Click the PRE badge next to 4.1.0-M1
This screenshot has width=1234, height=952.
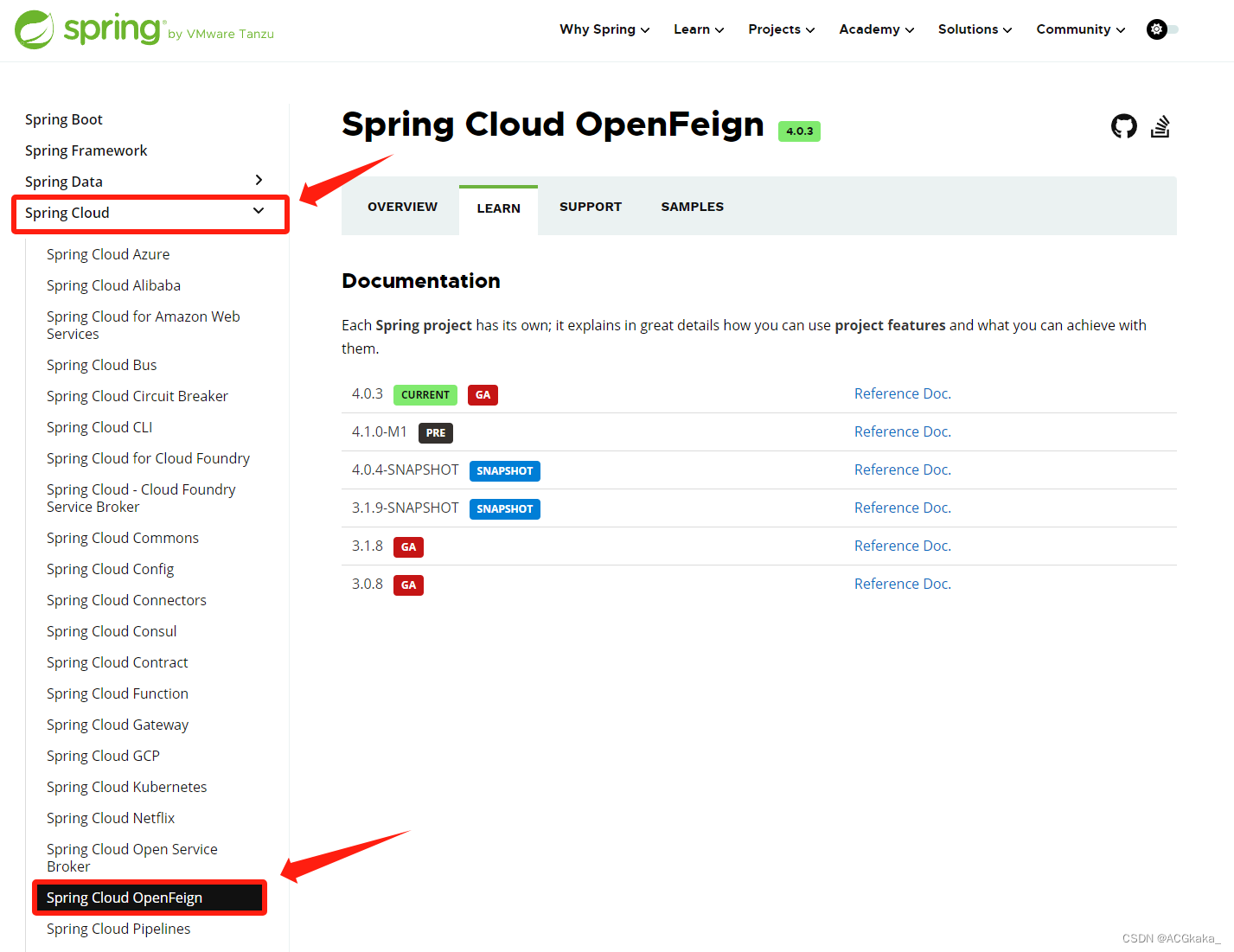pyautogui.click(x=435, y=432)
